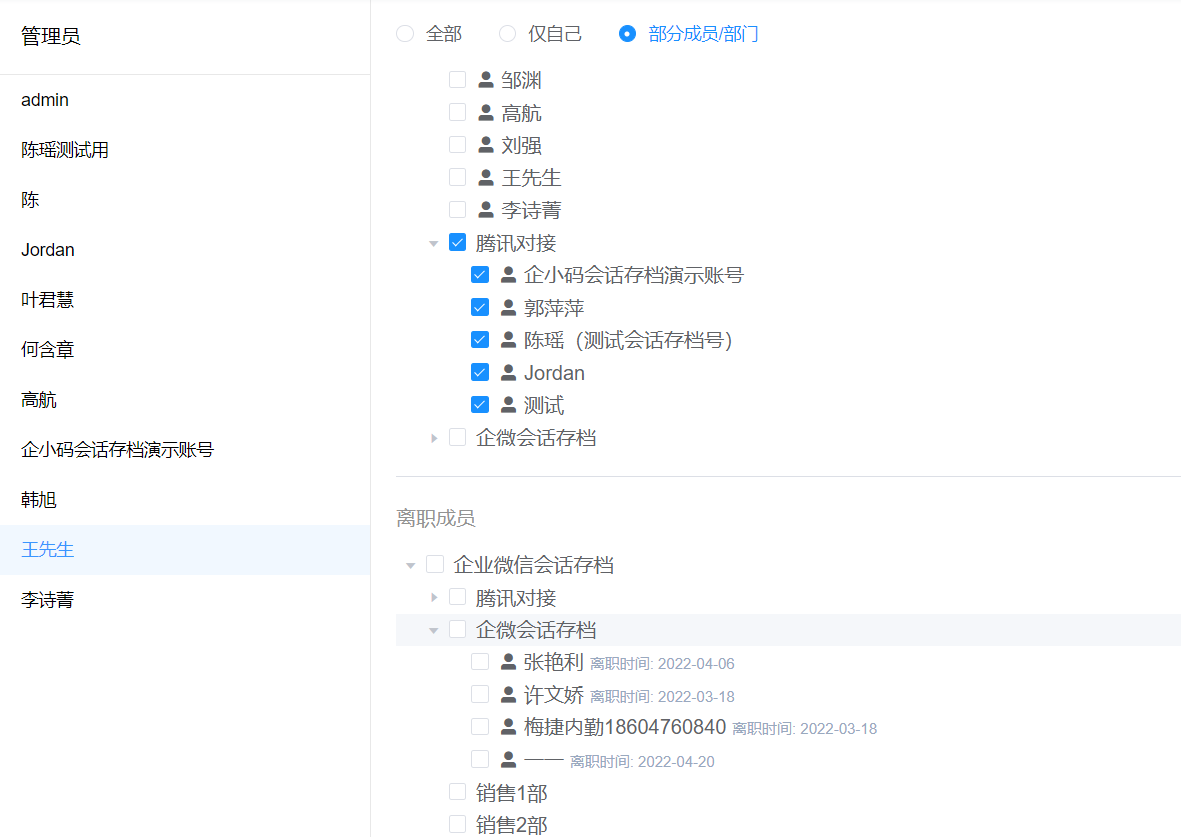This screenshot has width=1181, height=837.
Task: Uncheck the 腾讯对接 department checkbox
Action: pyautogui.click(x=458, y=242)
